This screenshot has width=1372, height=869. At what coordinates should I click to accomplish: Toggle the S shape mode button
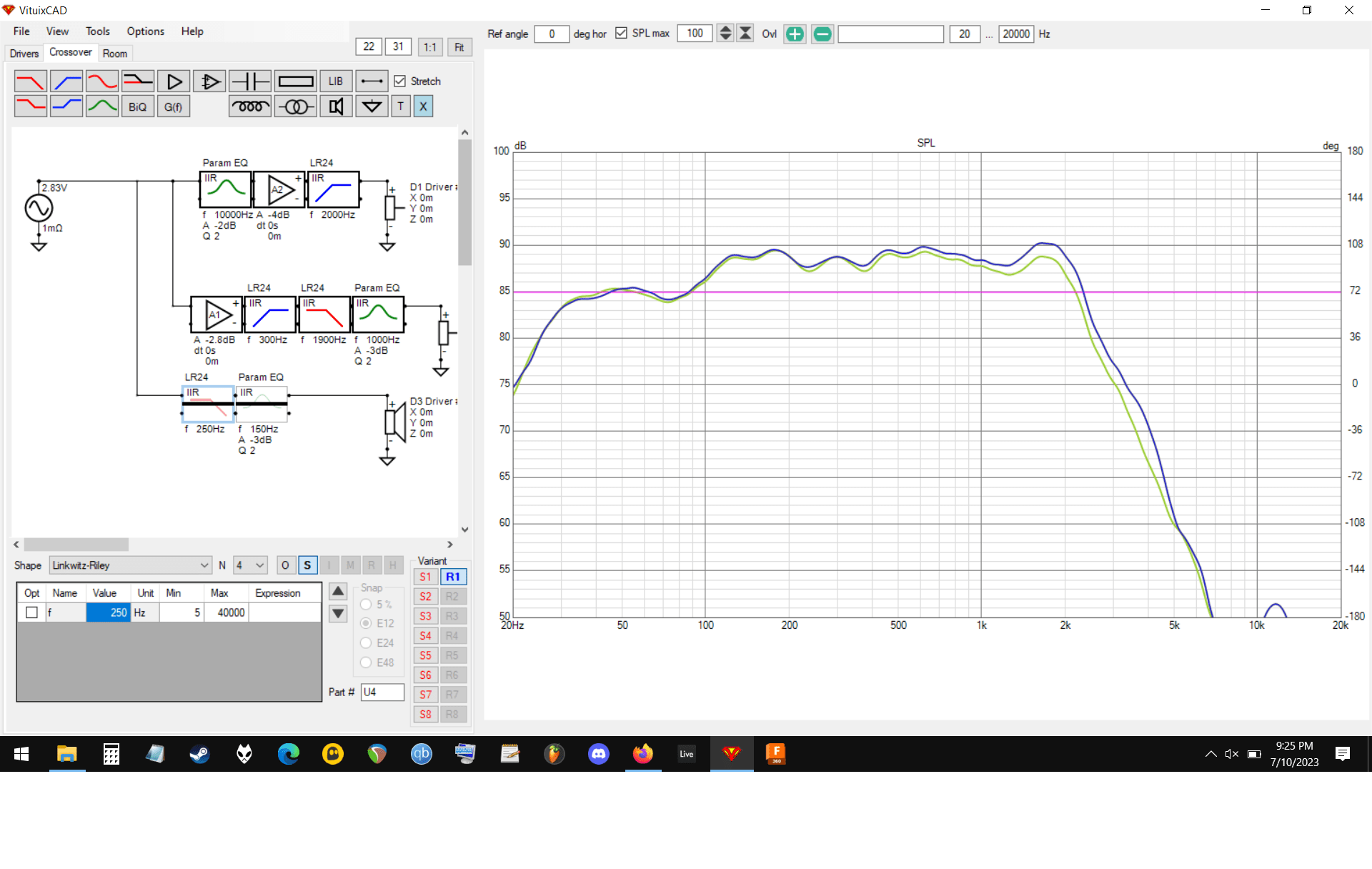(307, 565)
